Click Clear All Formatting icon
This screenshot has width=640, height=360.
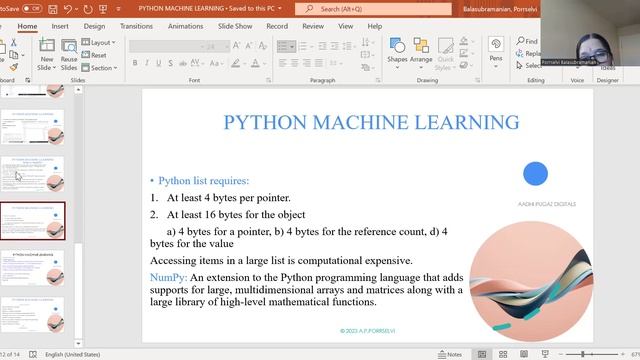[x=262, y=46]
